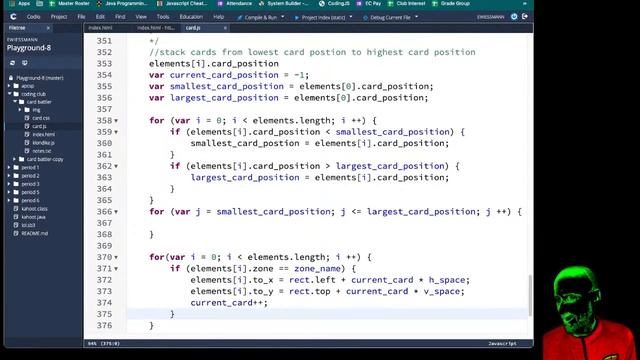Expand the card battler copy folder
The width and height of the screenshot is (640, 360).
pos(14,159)
